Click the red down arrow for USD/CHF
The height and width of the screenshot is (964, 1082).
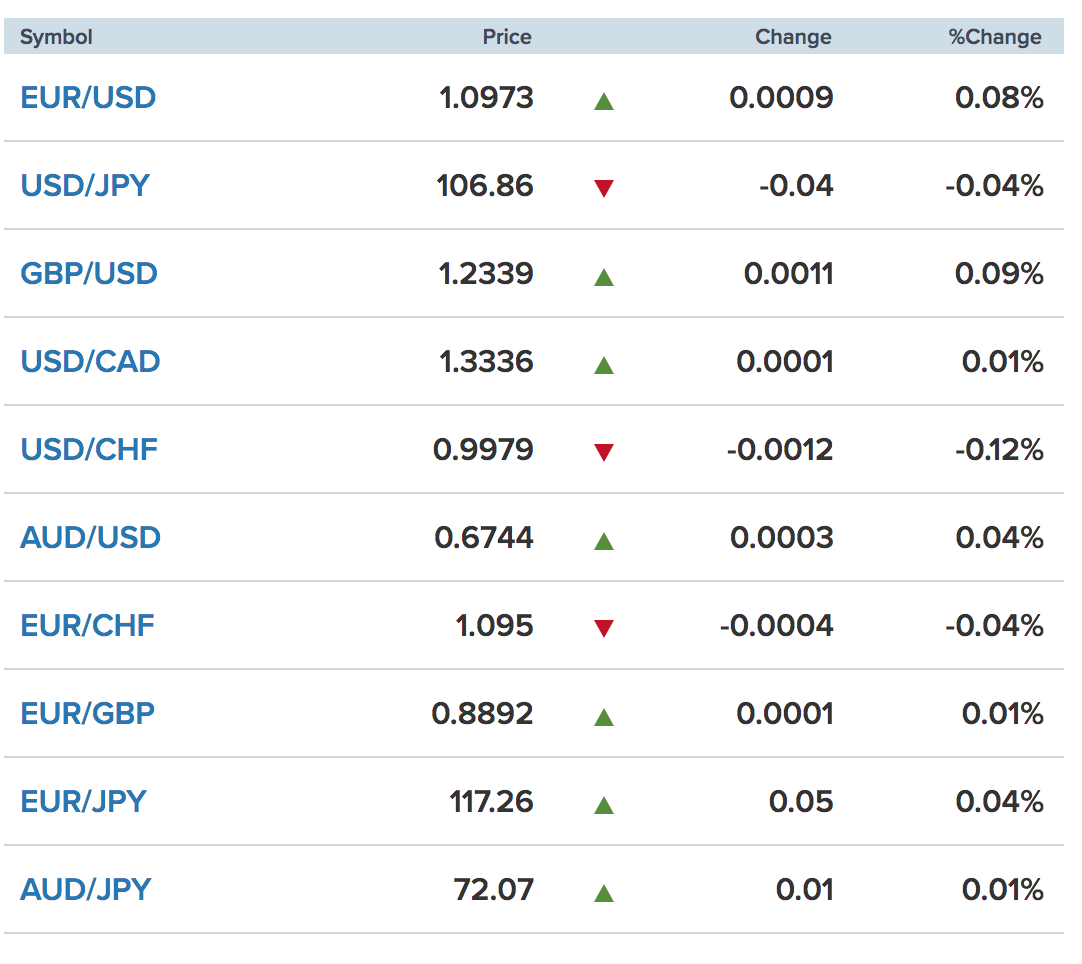(x=604, y=452)
